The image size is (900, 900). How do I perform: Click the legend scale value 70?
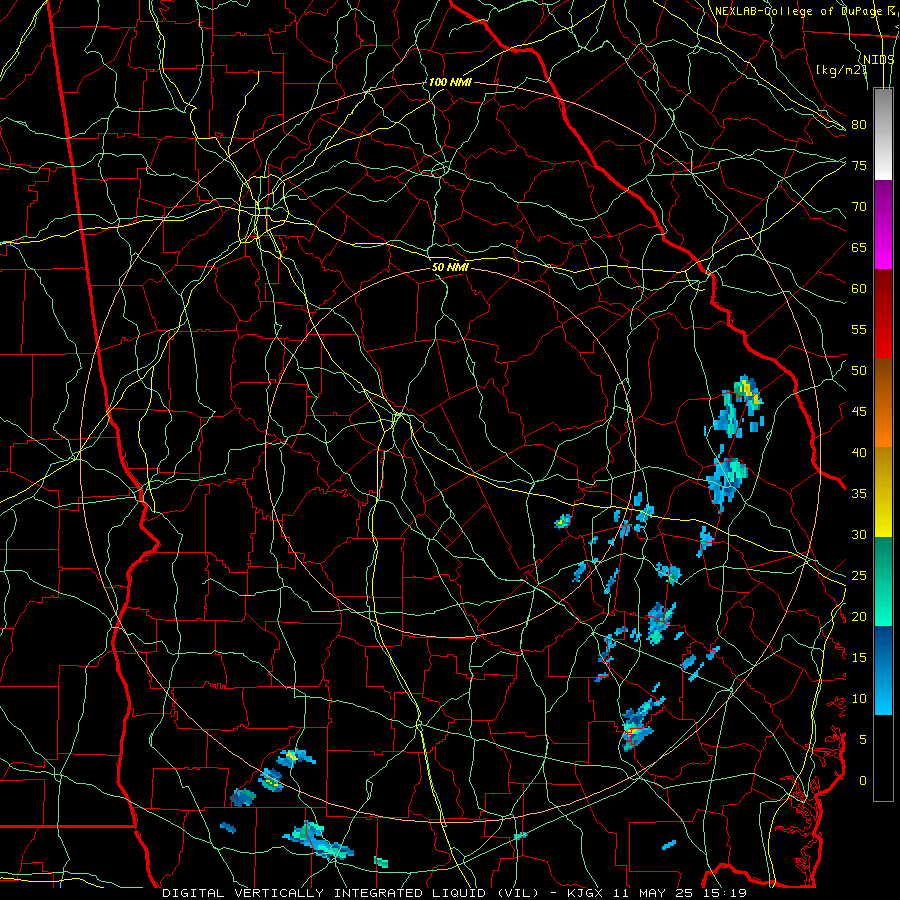point(859,207)
